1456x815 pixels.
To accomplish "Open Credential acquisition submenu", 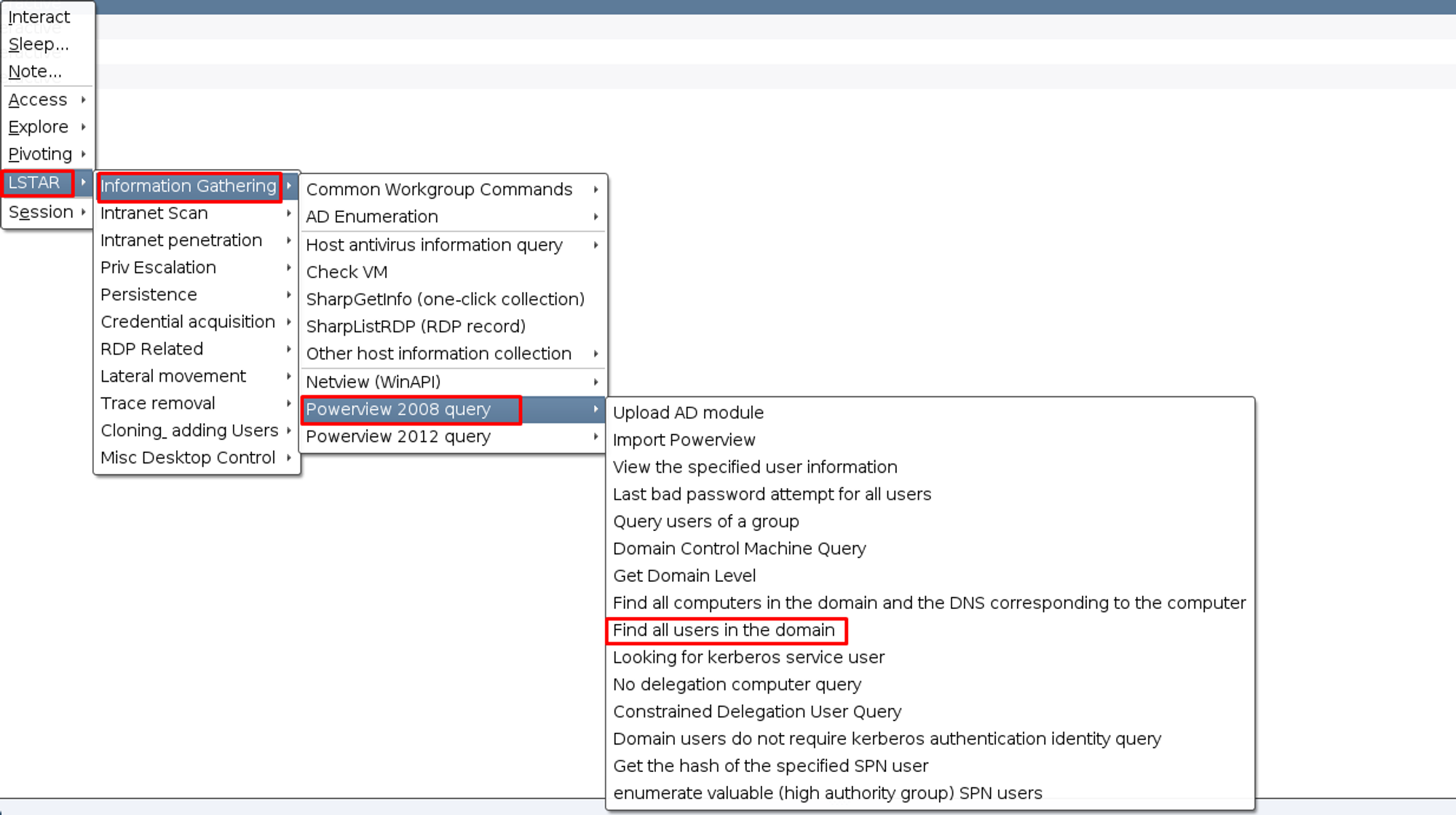I will (x=189, y=321).
